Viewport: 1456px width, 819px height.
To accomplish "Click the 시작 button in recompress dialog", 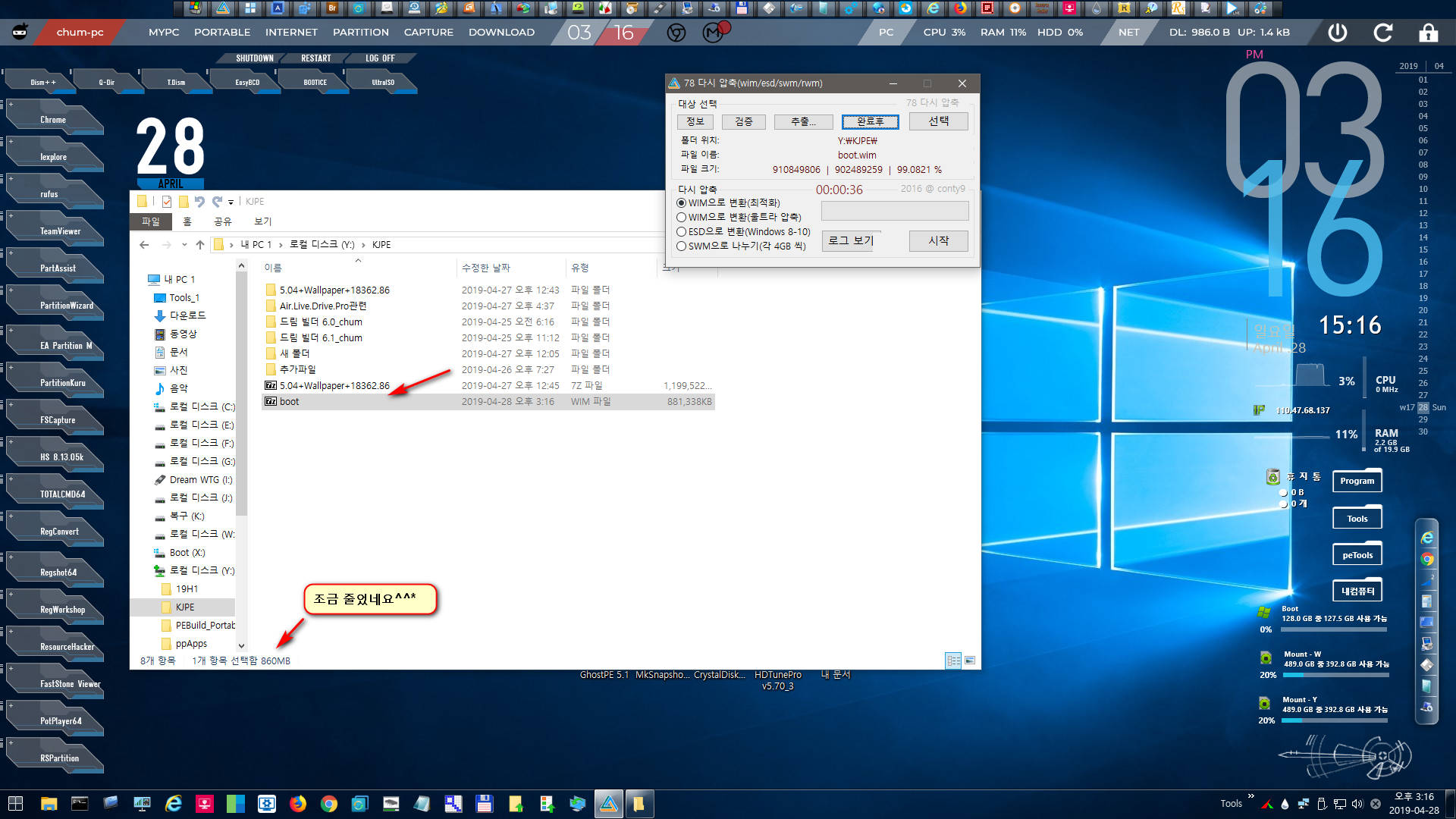I will (939, 241).
